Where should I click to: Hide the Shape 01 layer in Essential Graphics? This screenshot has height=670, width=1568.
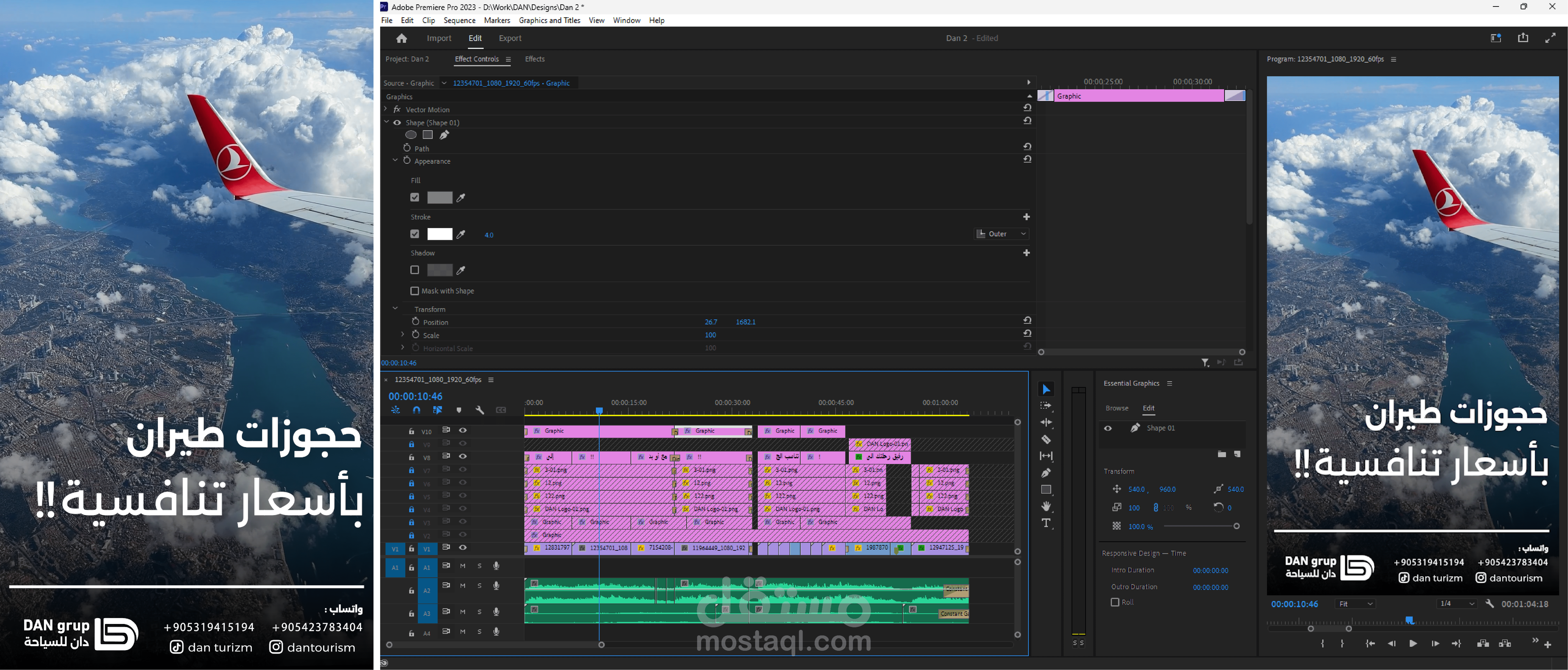click(x=1108, y=428)
